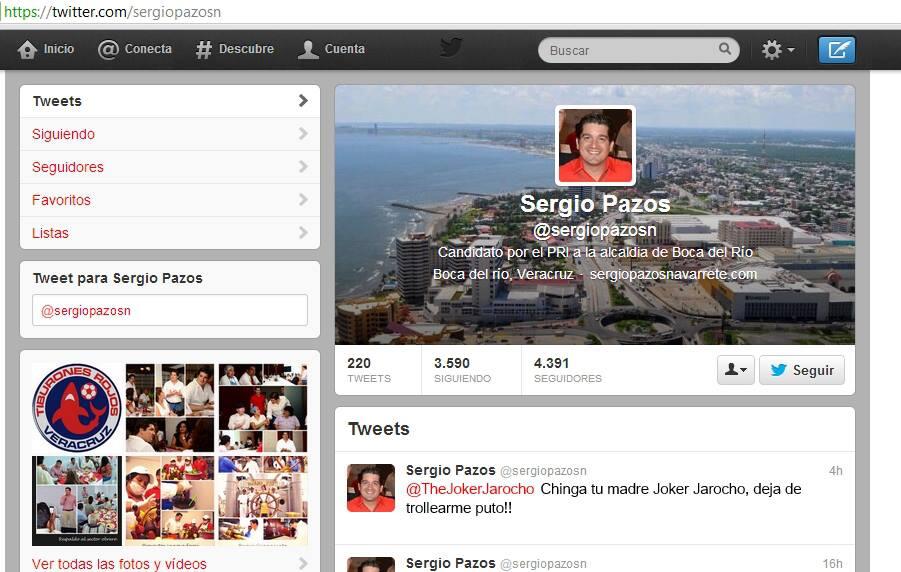Open sergiopazosnavarrete.com website link
The width and height of the screenshot is (901, 572).
(673, 274)
